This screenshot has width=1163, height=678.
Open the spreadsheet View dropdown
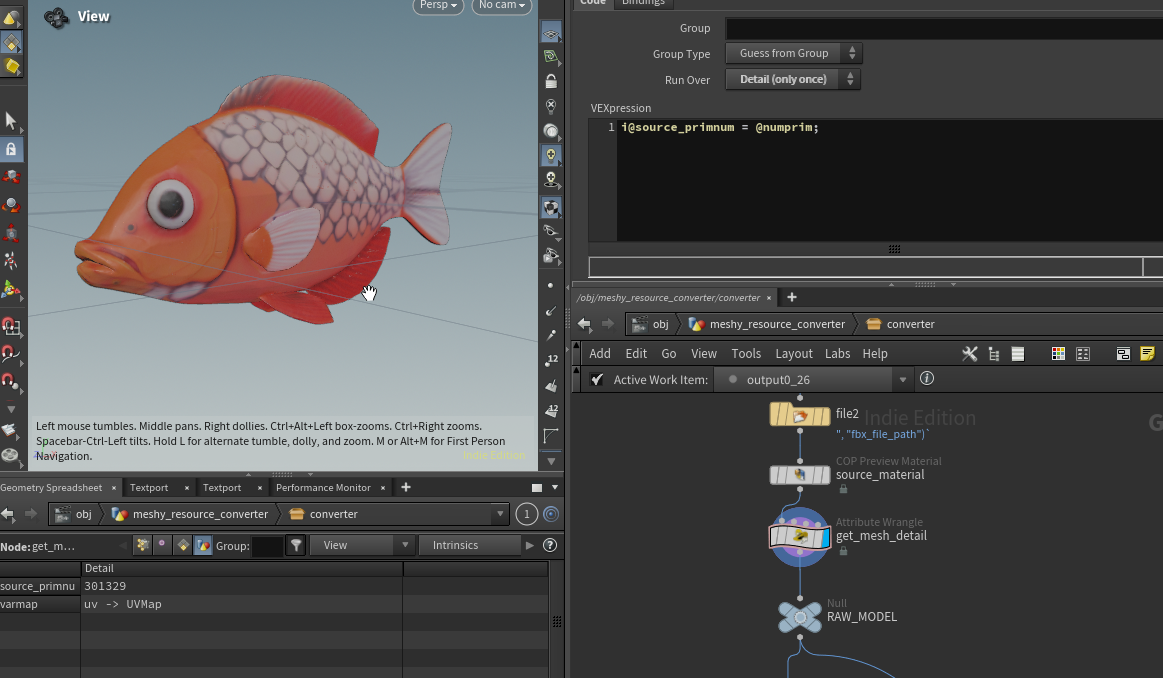(362, 545)
